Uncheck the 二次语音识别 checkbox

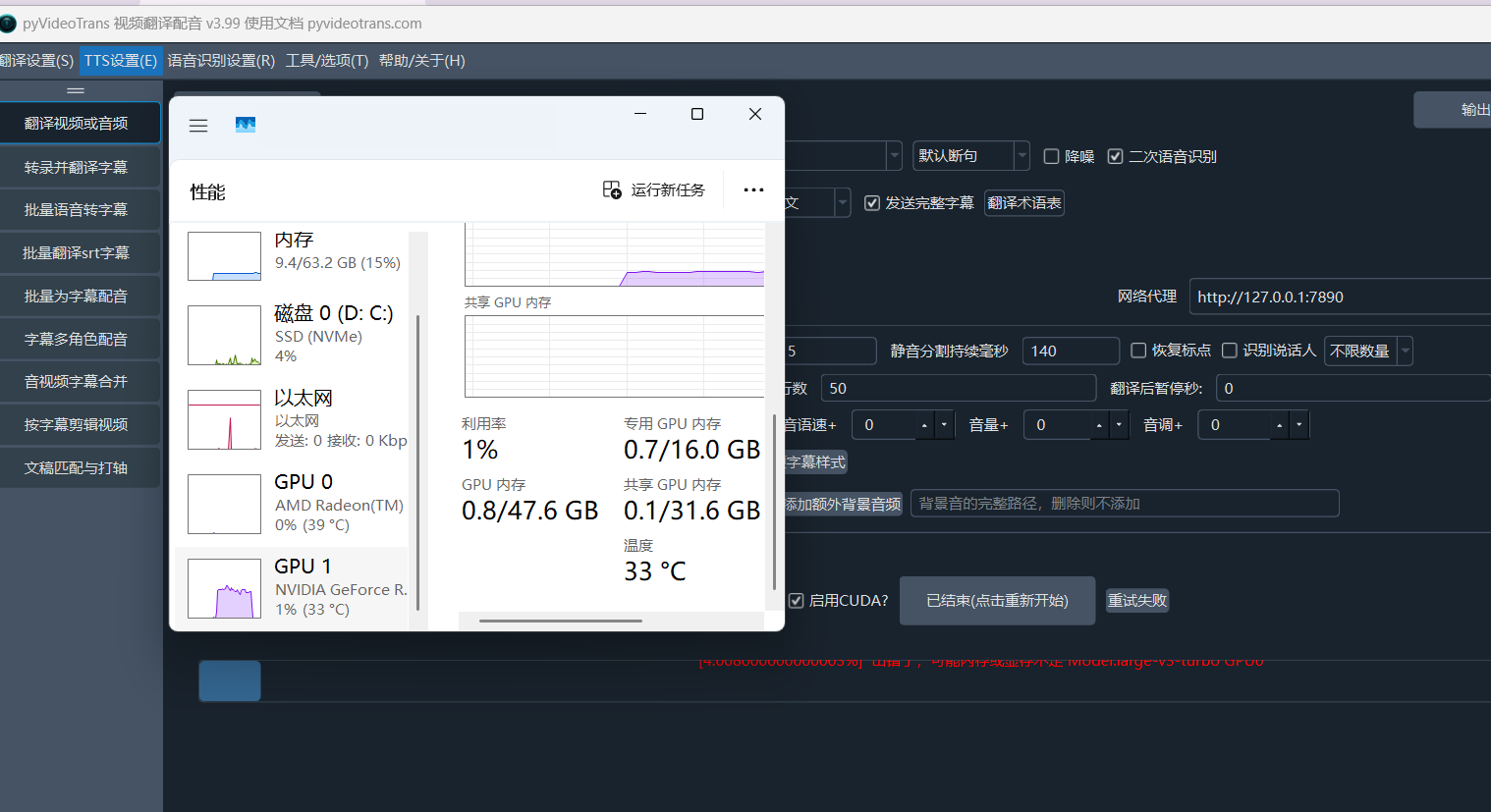(x=1115, y=156)
